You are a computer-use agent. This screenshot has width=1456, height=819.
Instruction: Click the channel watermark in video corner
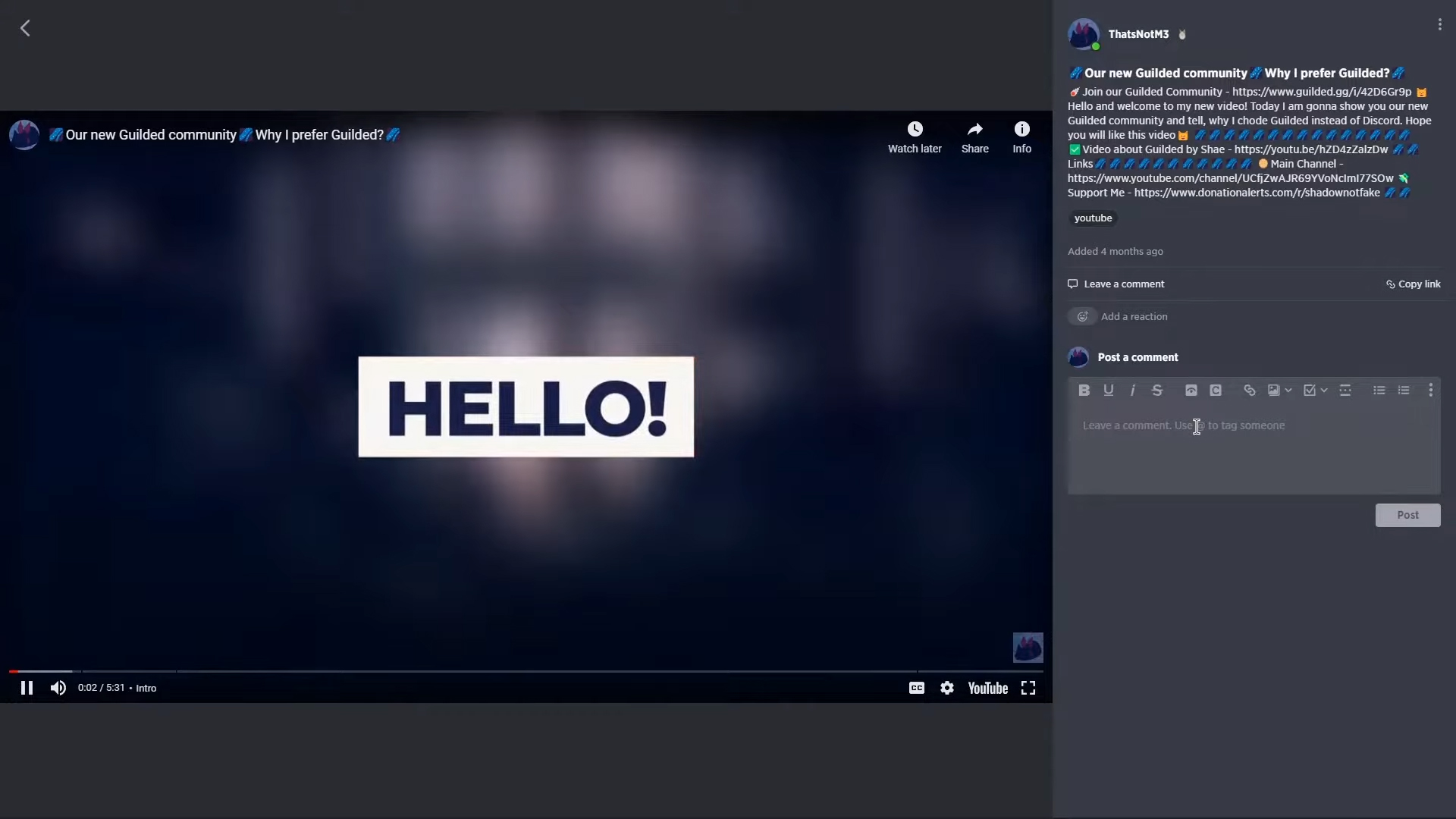click(1028, 648)
